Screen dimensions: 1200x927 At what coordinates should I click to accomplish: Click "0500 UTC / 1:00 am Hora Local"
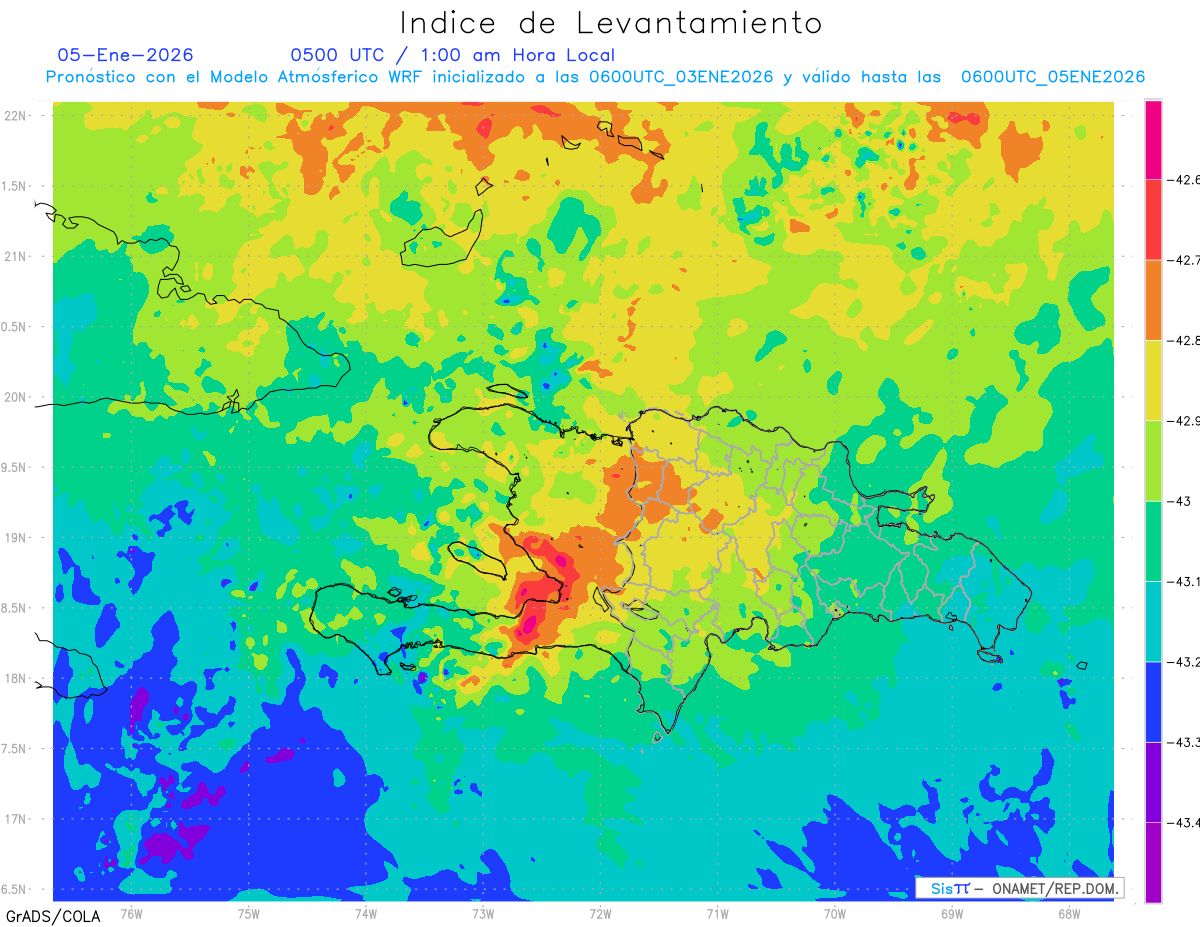[x=453, y=55]
